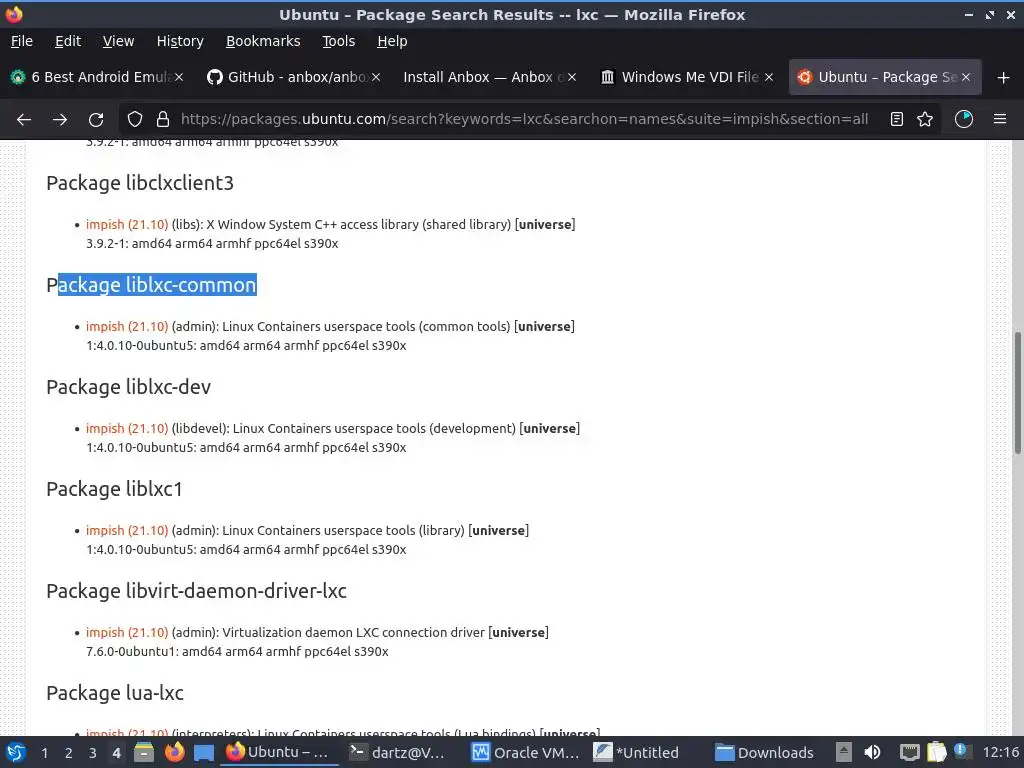Open the volume speaker tray icon

[x=872, y=752]
